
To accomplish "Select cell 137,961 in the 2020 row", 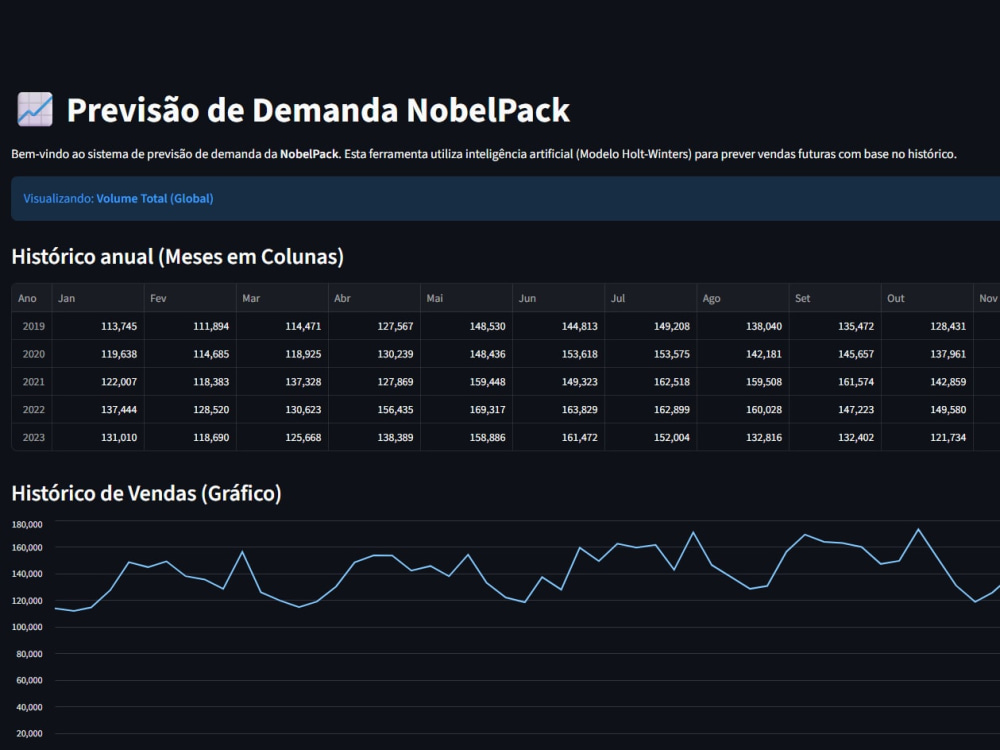I will [927, 354].
